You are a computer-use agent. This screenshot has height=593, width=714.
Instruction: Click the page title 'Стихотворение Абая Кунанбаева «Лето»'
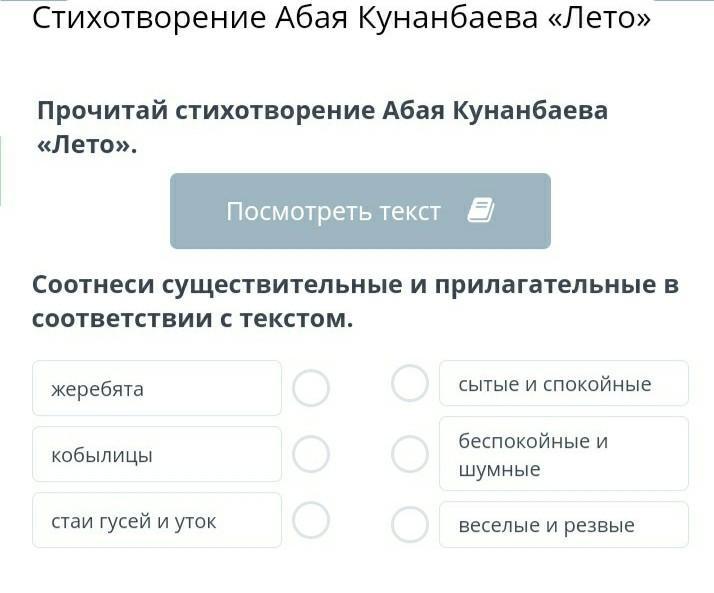pyautogui.click(x=341, y=18)
